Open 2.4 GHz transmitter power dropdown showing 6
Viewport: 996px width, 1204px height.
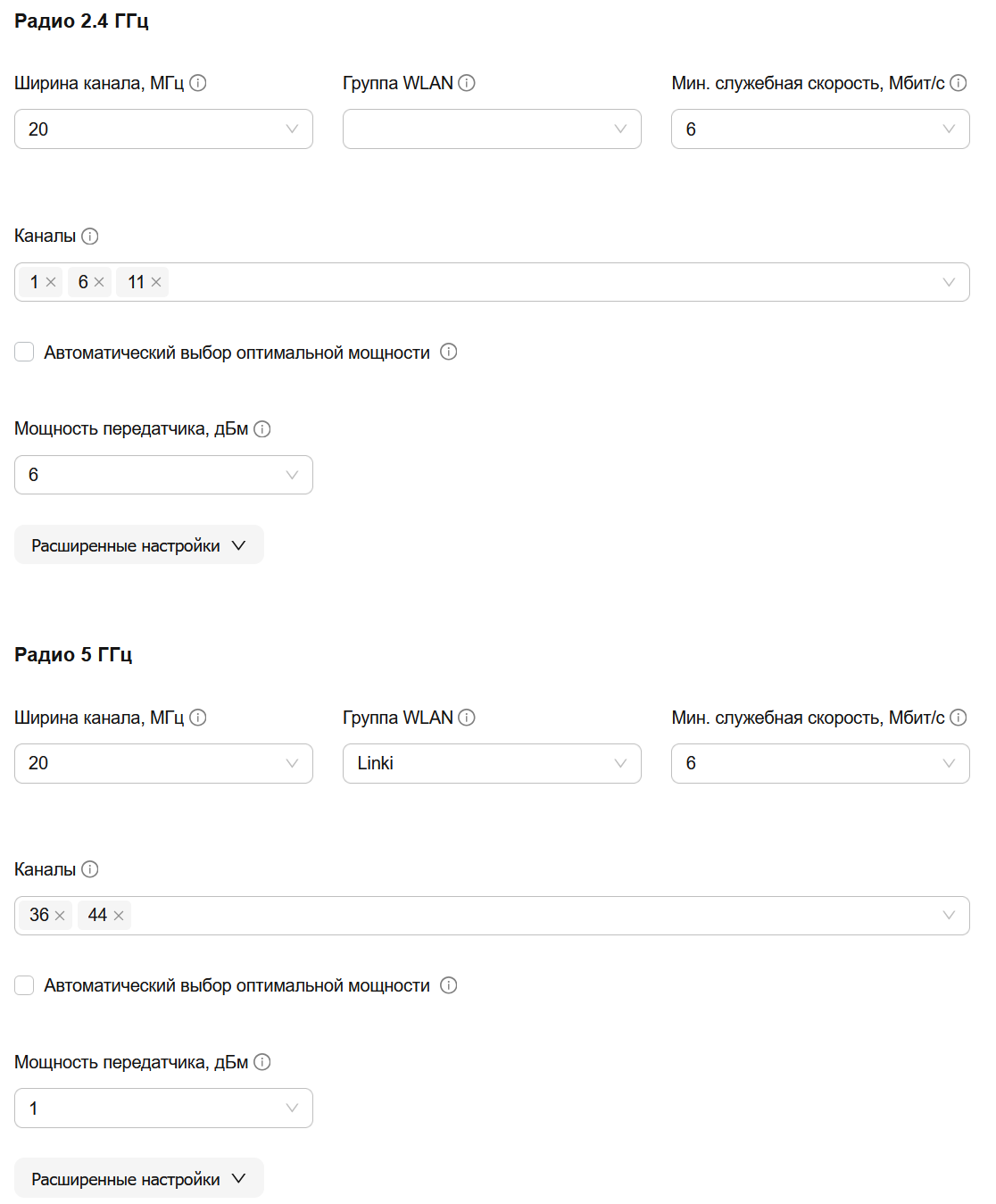pyautogui.click(x=163, y=475)
